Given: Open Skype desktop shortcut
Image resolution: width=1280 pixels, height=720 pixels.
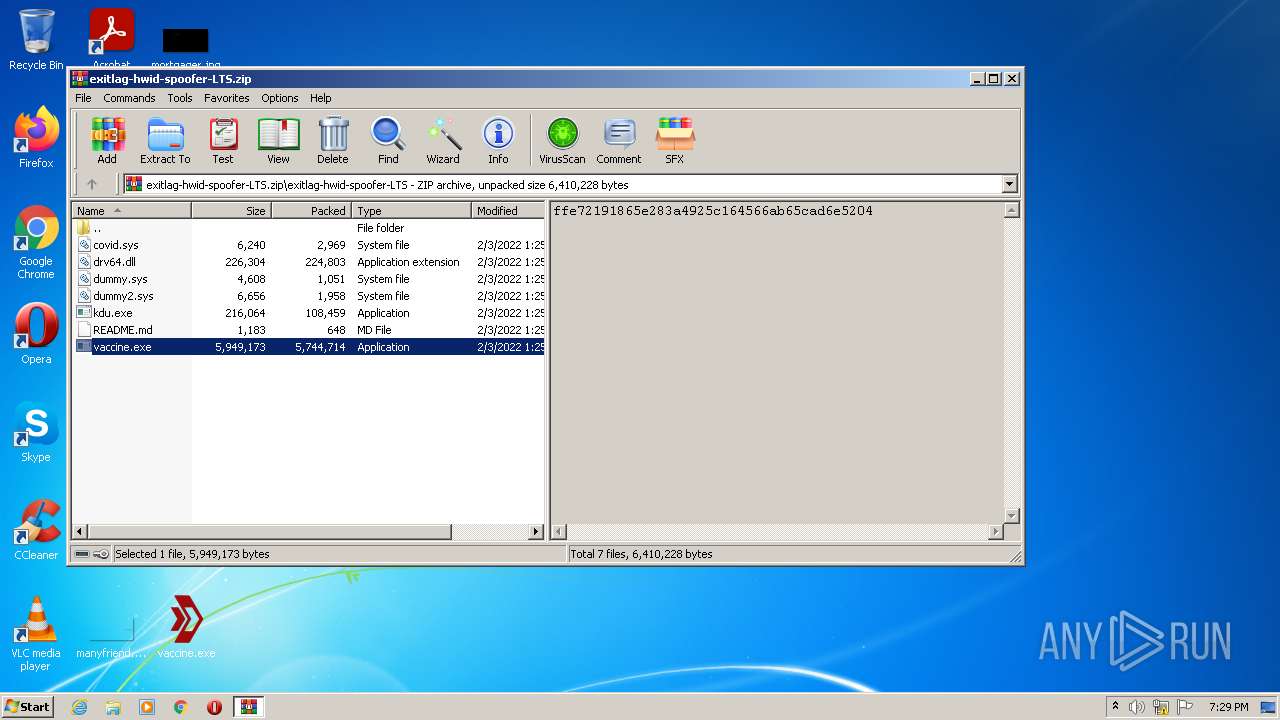Looking at the screenshot, I should coord(36,432).
